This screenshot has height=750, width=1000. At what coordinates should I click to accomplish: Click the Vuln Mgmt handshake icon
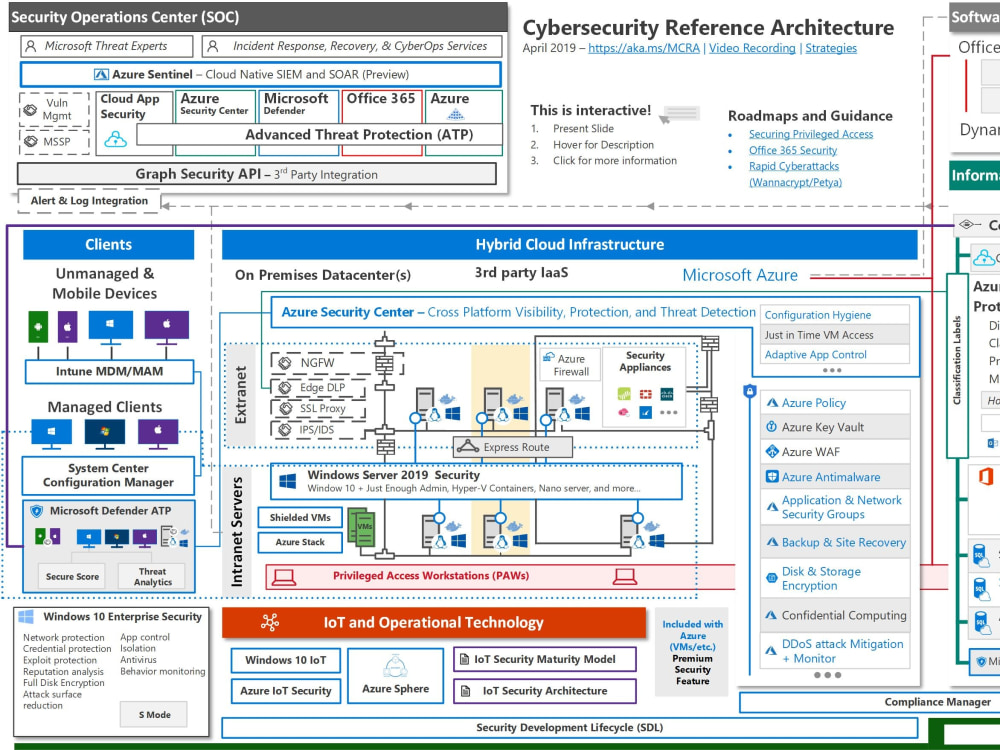[31, 110]
